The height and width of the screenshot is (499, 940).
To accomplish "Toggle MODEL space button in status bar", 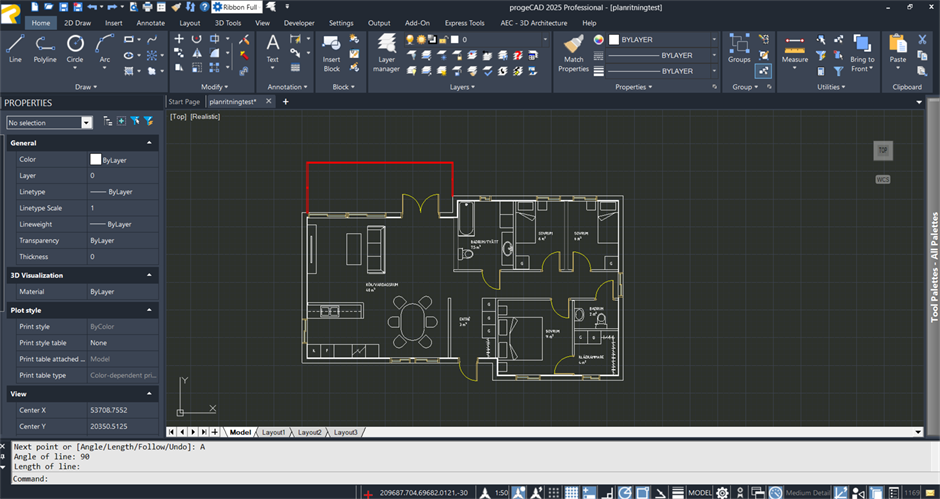I will pos(700,493).
